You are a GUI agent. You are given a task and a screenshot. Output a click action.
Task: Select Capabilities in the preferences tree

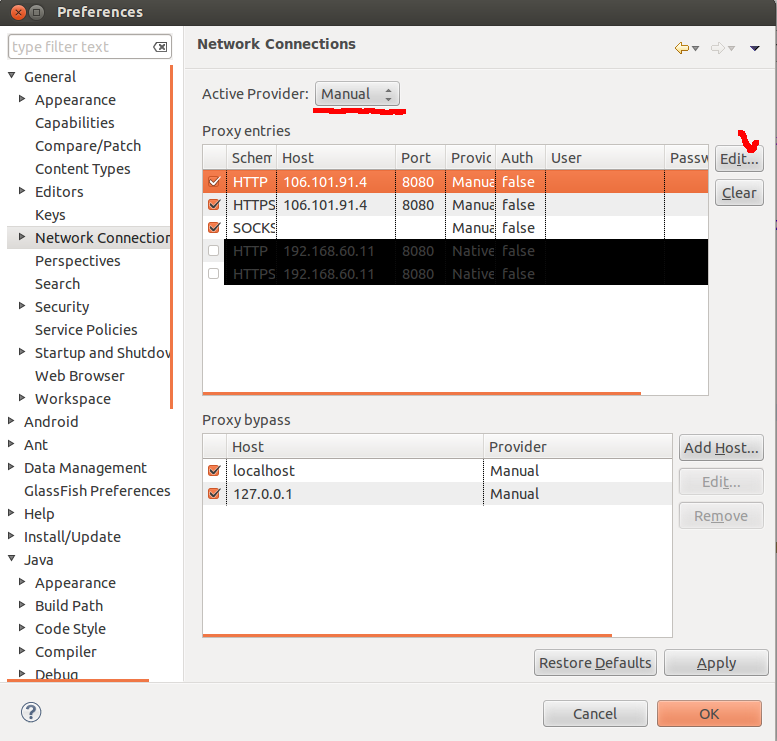(x=75, y=123)
